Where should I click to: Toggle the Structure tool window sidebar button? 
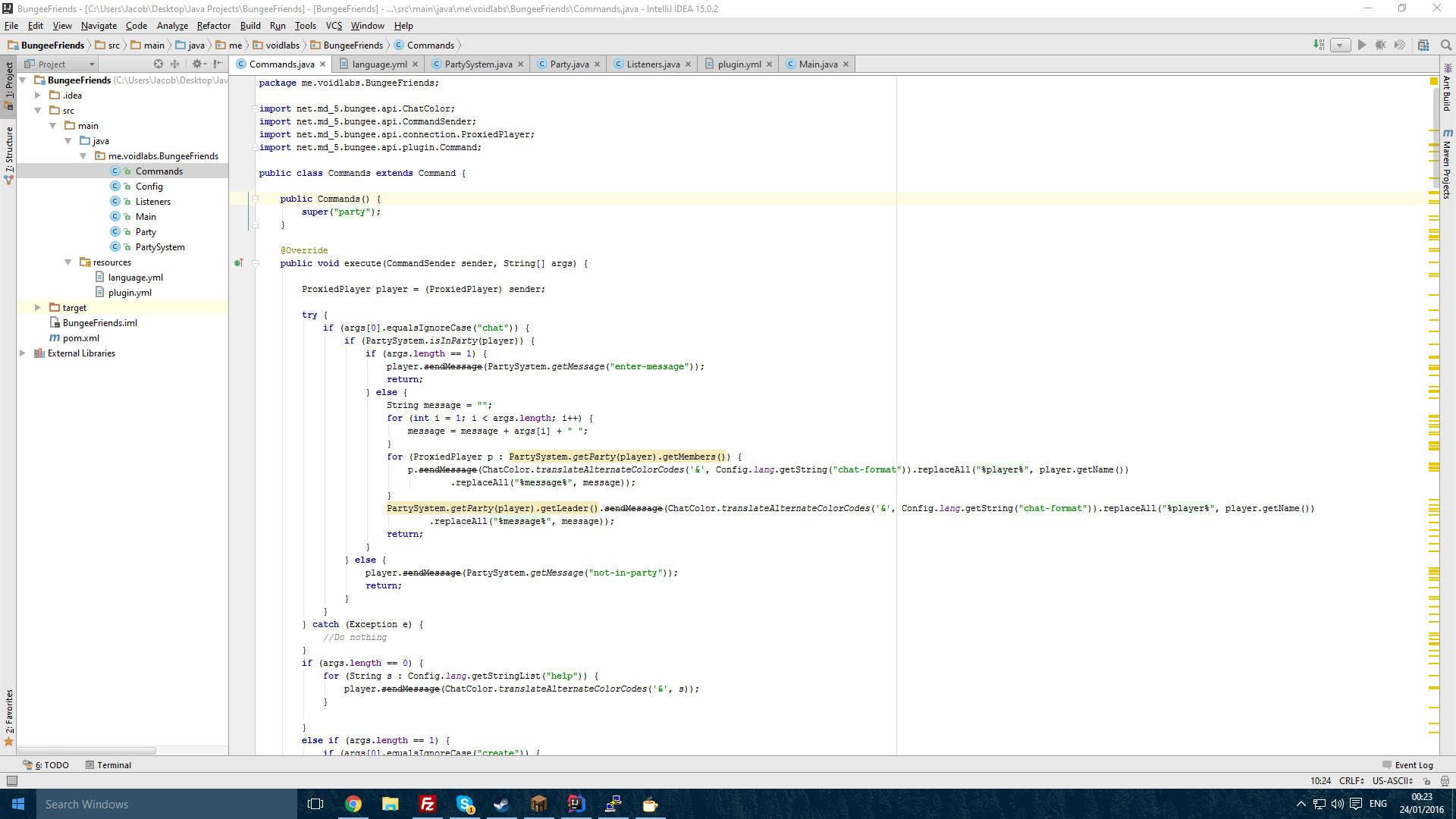coord(8,155)
